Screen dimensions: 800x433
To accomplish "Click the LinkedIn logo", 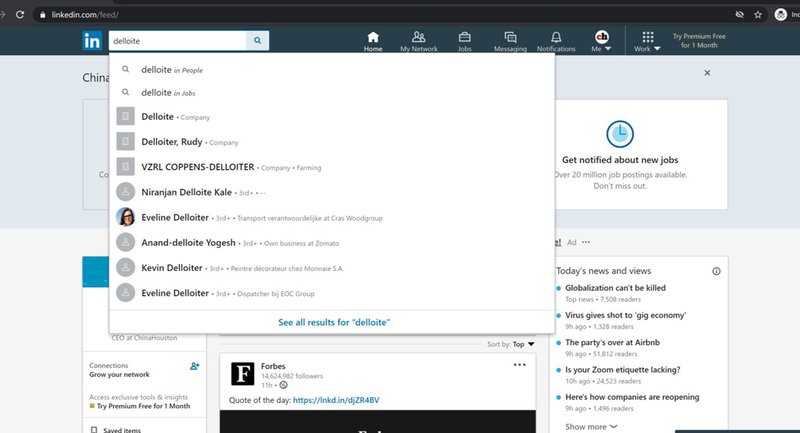I will (92, 40).
